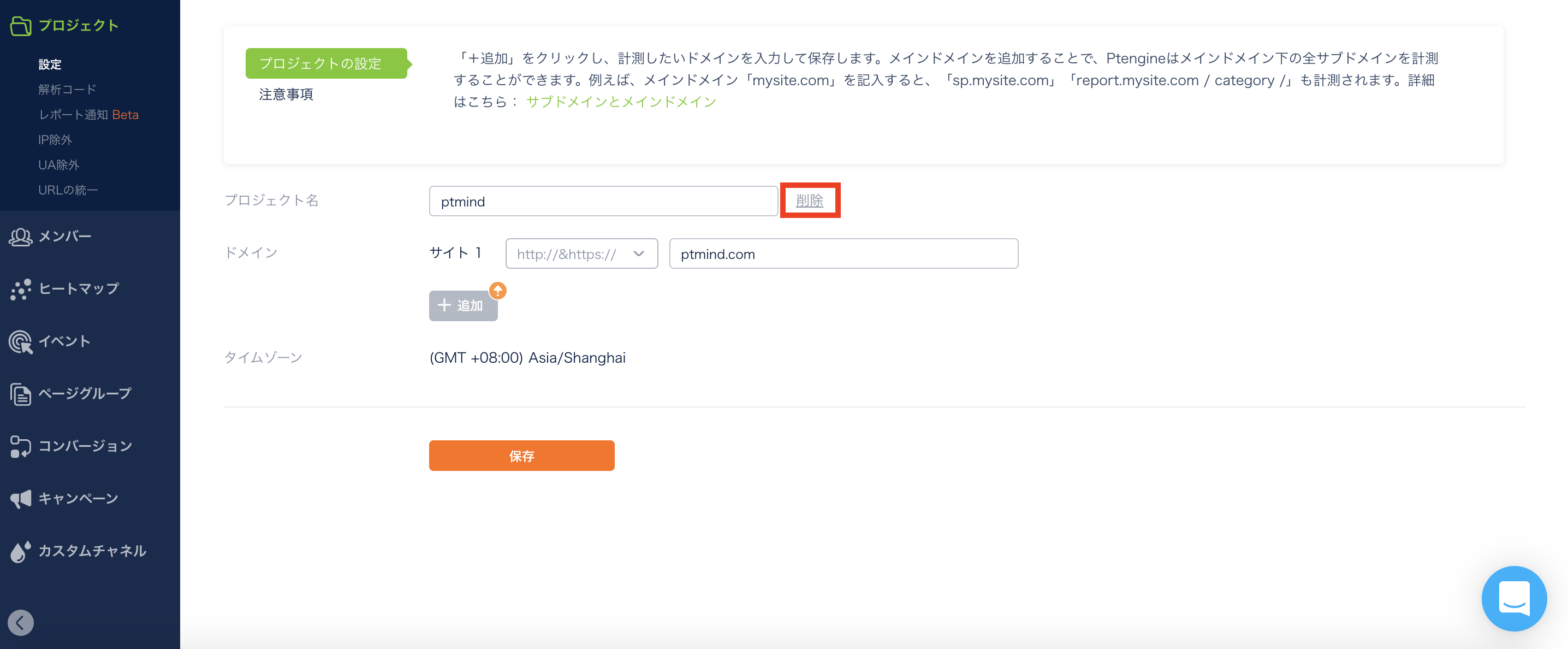Click the Project folder icon in sidebar

click(21, 26)
